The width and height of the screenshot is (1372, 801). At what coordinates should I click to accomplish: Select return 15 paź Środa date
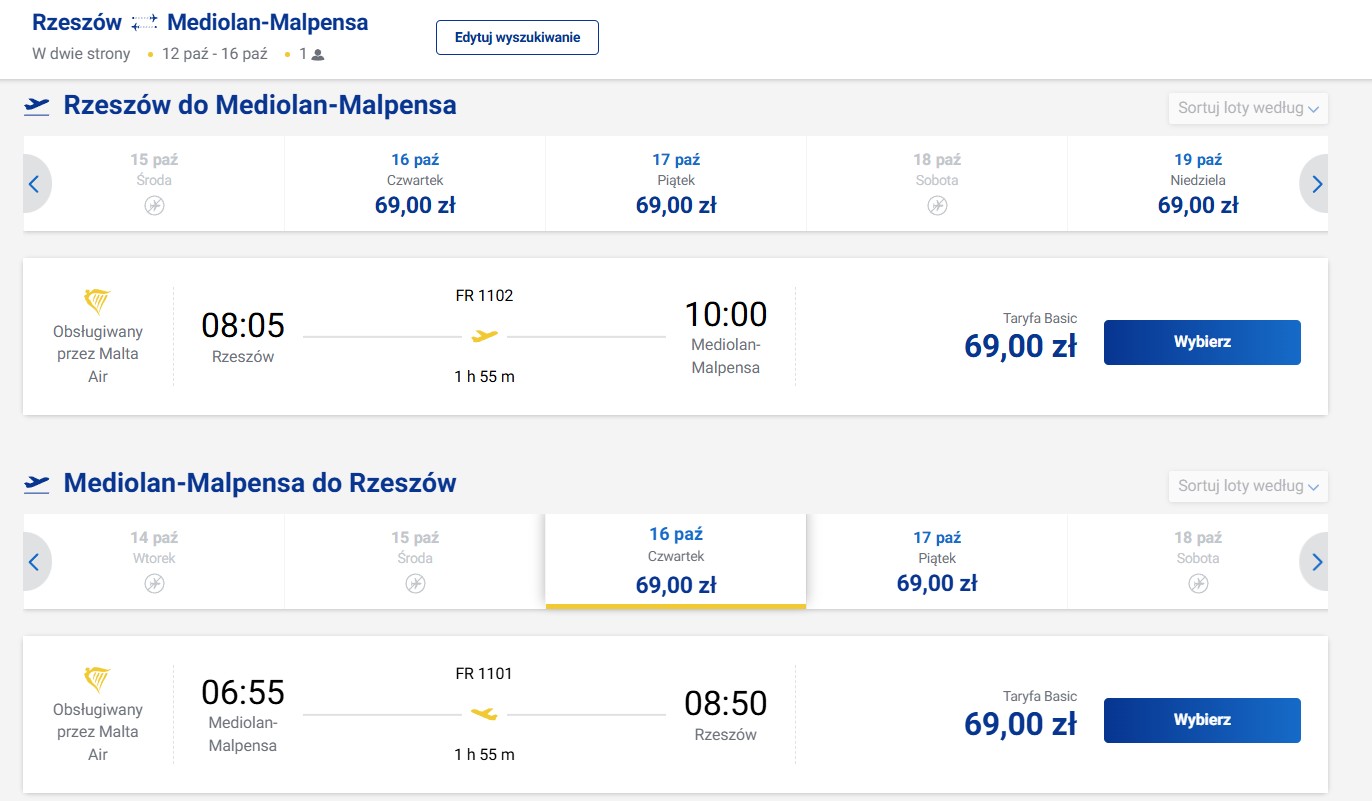[x=415, y=562]
